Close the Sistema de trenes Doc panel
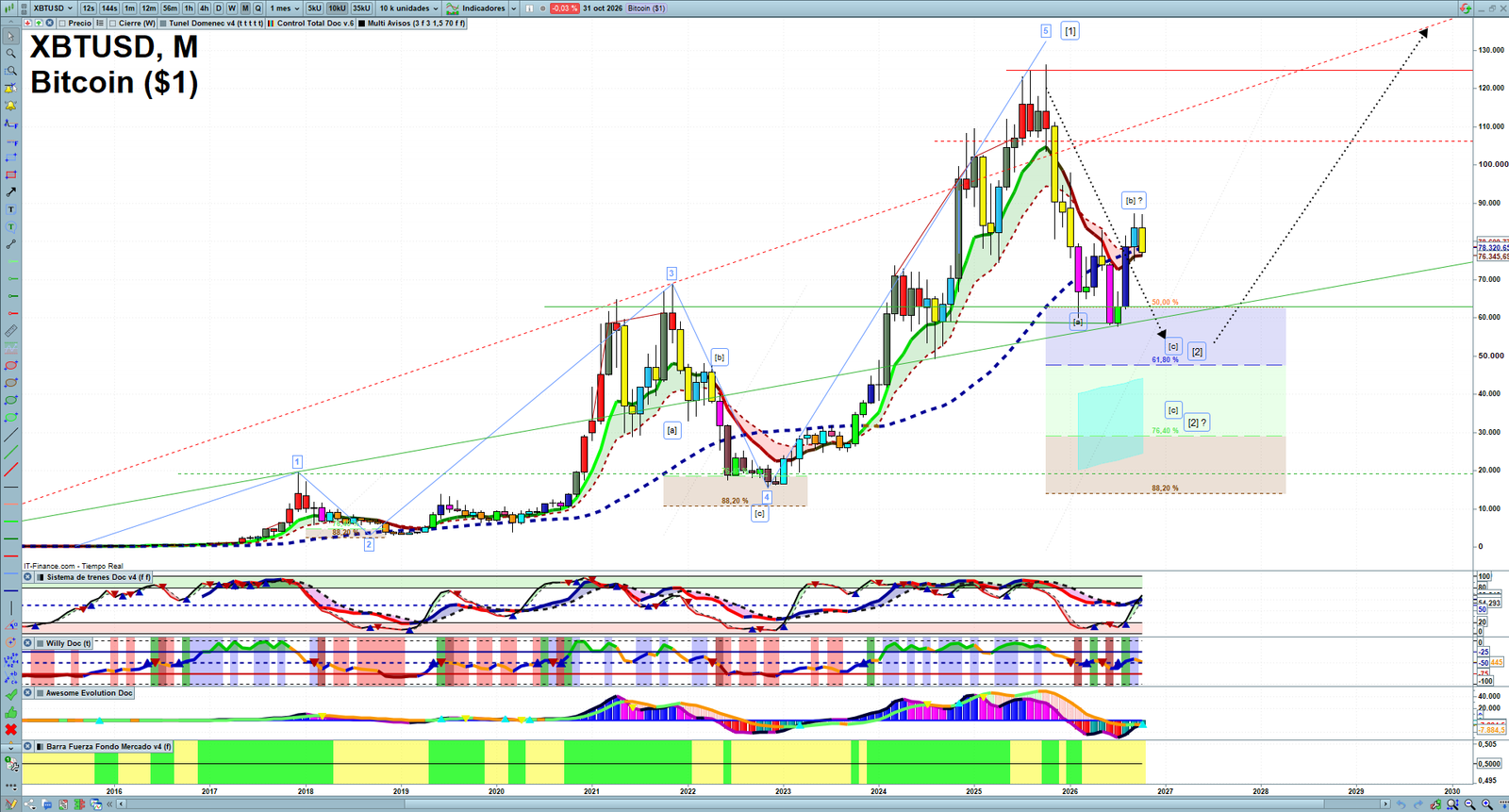1509x812 pixels. tap(27, 577)
